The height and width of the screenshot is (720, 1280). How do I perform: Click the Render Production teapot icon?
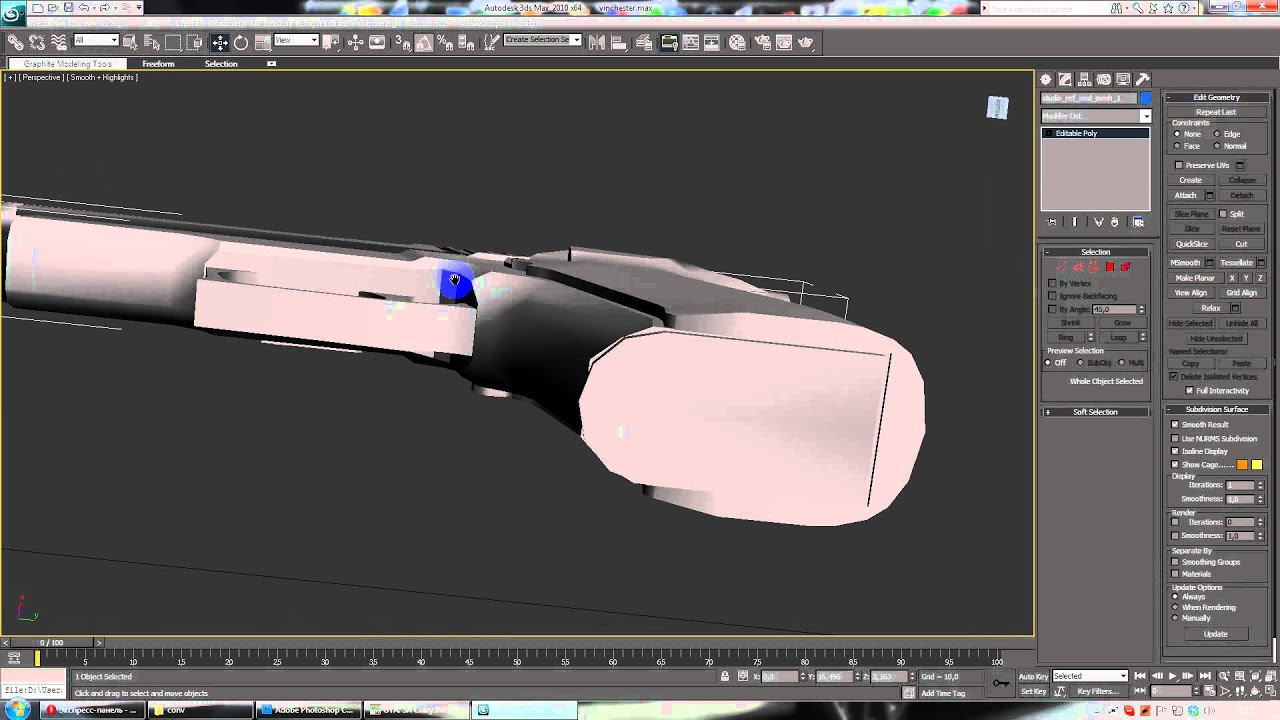(x=805, y=42)
